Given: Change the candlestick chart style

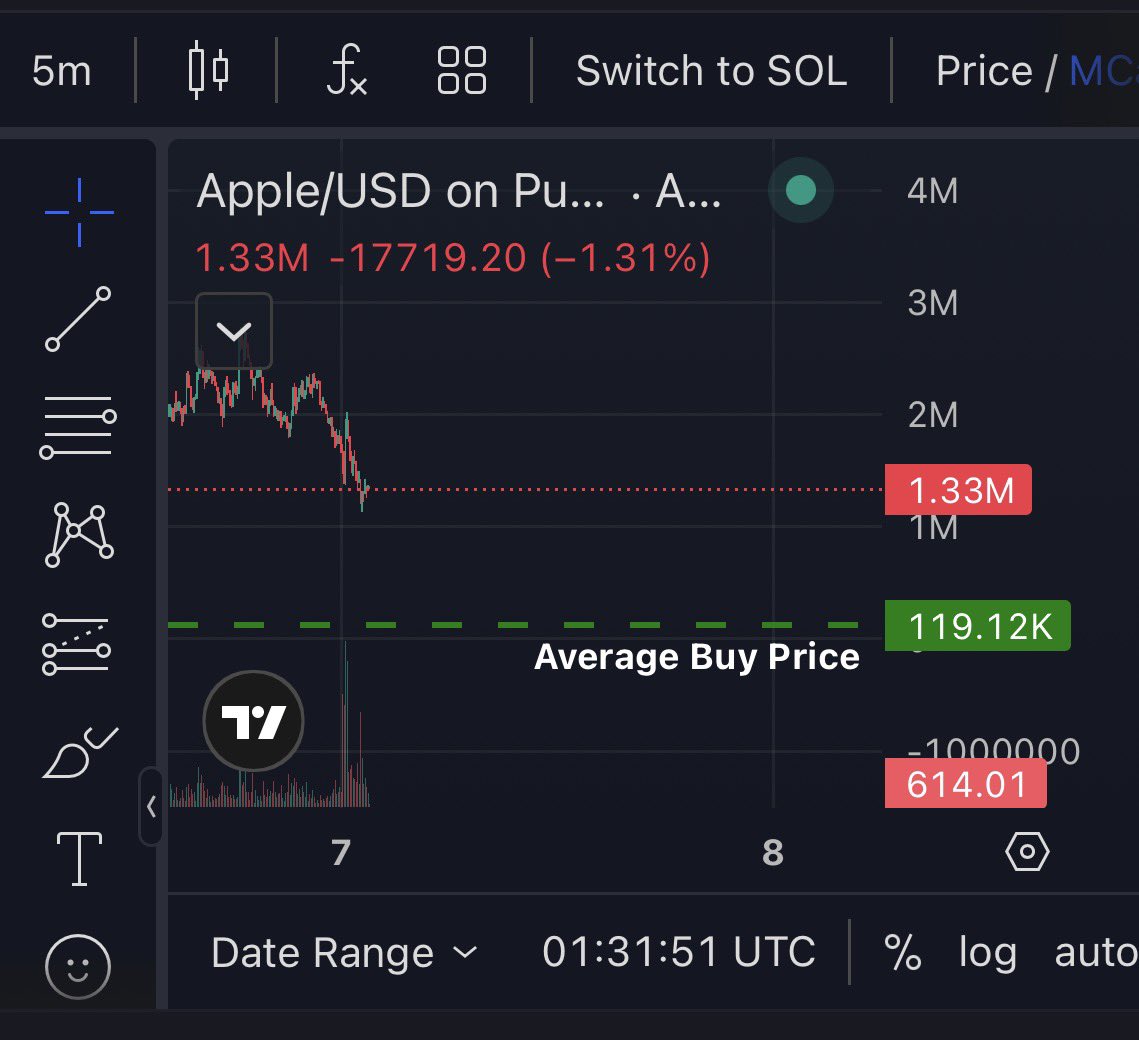Looking at the screenshot, I should pyautogui.click(x=208, y=70).
